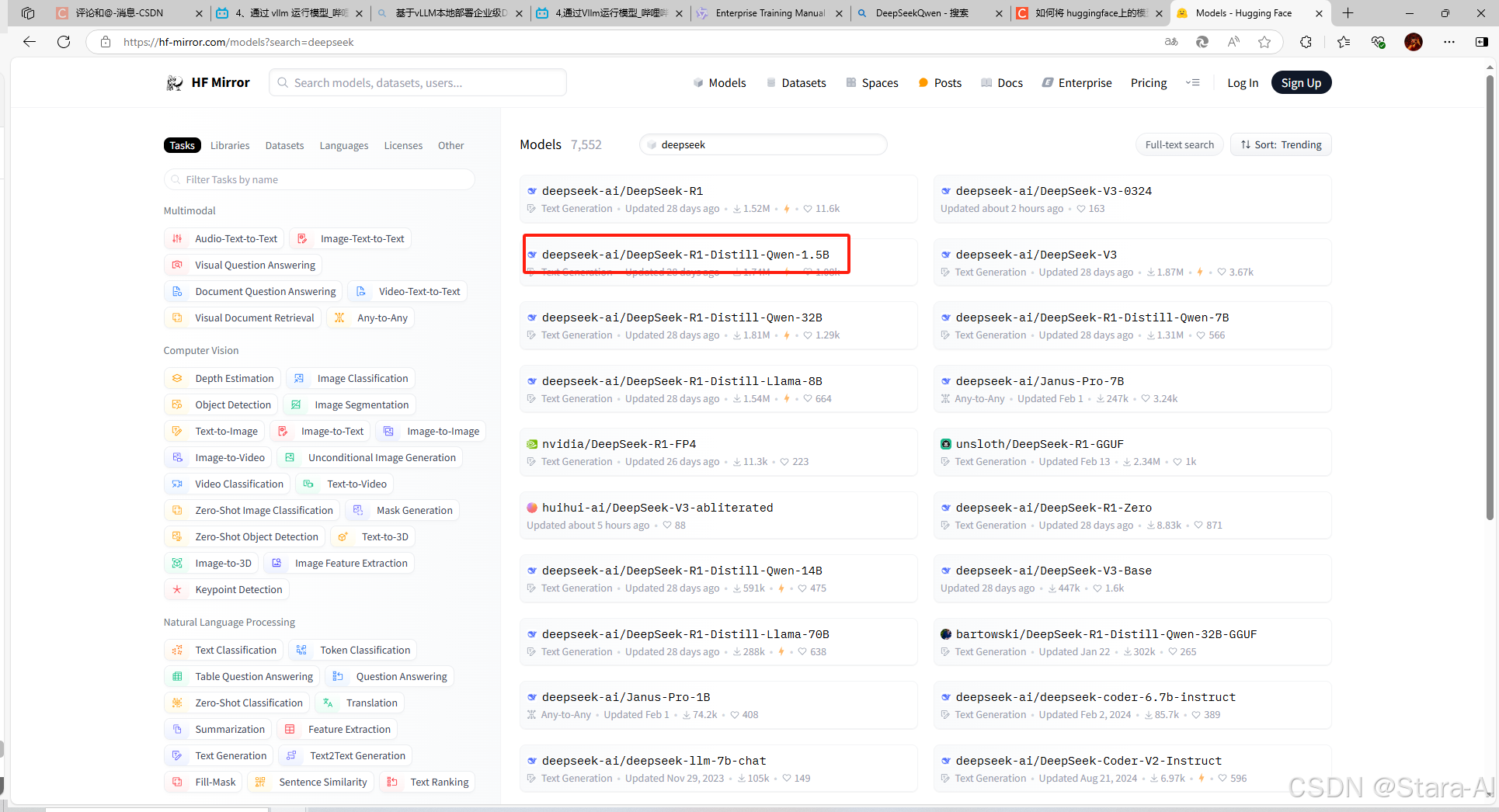Expand the HF Mirror more-options menu
The height and width of the screenshot is (812, 1499).
pos(1193,82)
